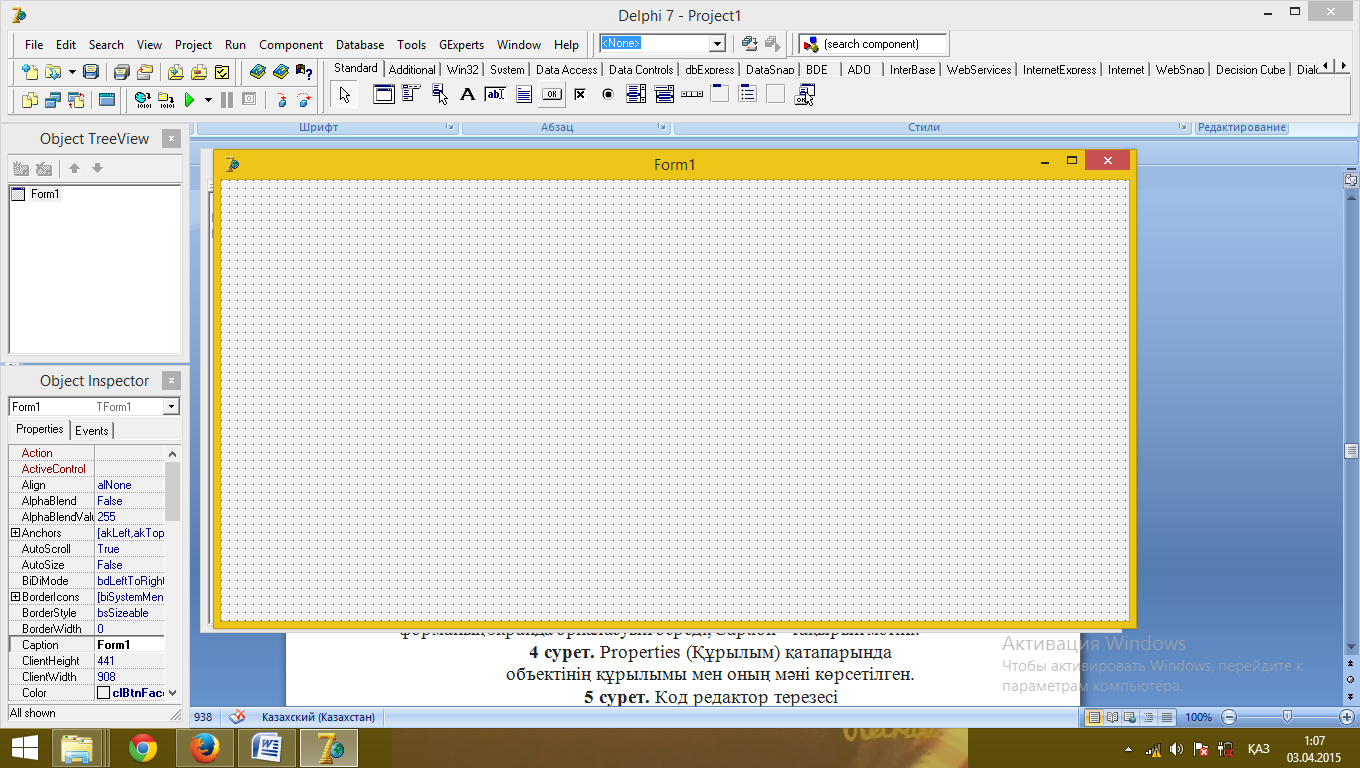The image size is (1360, 768).
Task: Open the File menu
Action: coord(34,45)
